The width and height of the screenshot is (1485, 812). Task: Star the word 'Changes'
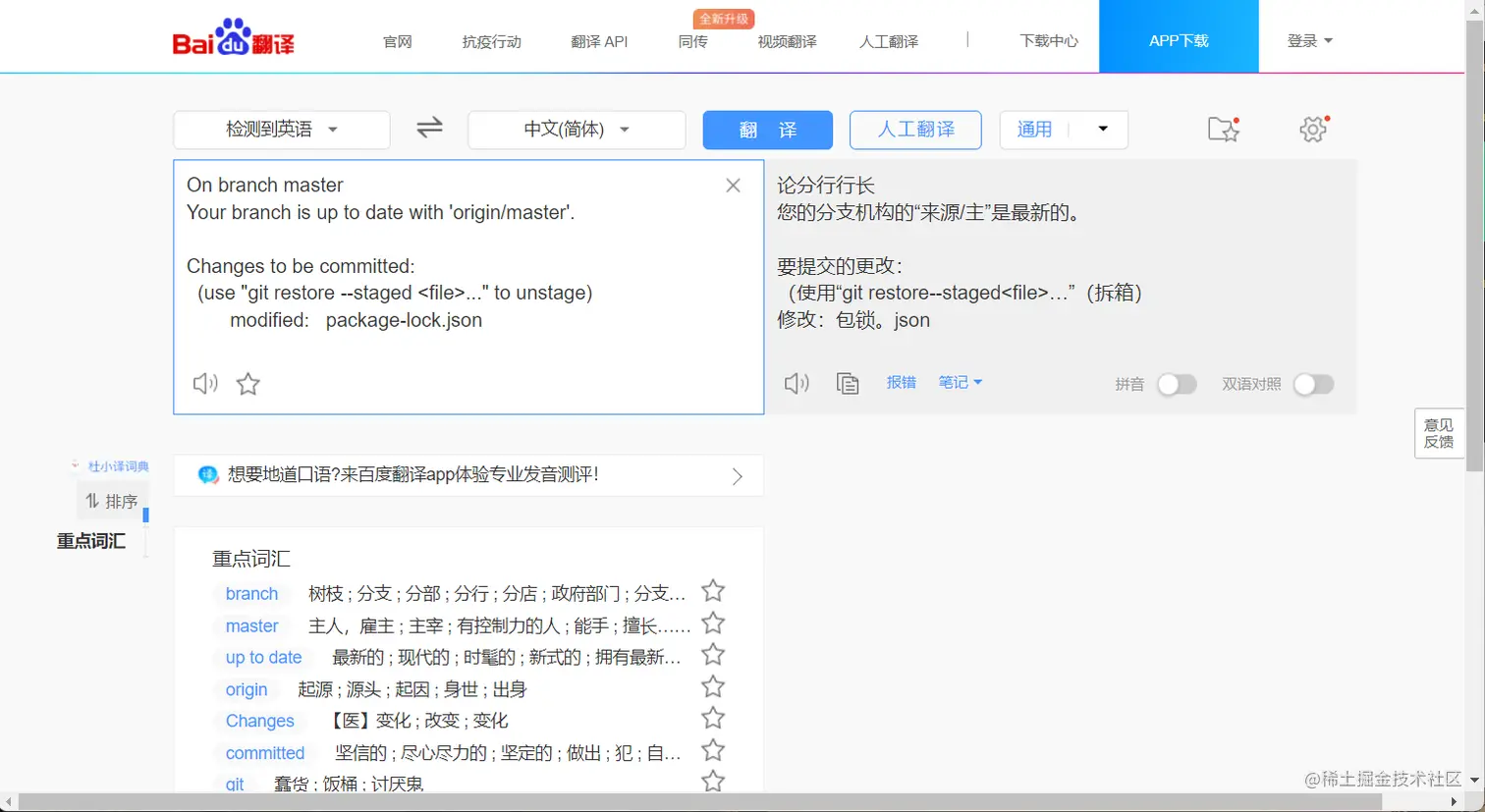[713, 718]
